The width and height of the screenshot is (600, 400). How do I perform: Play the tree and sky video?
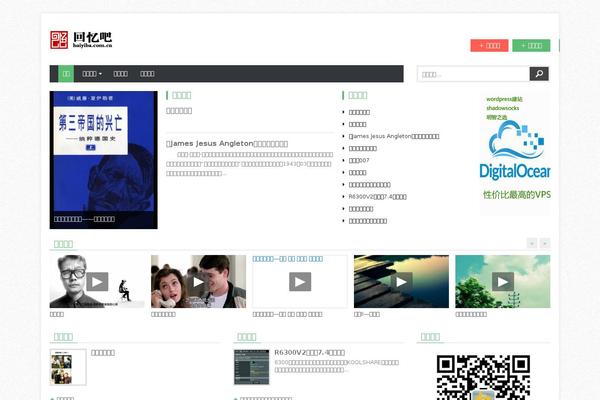503,282
